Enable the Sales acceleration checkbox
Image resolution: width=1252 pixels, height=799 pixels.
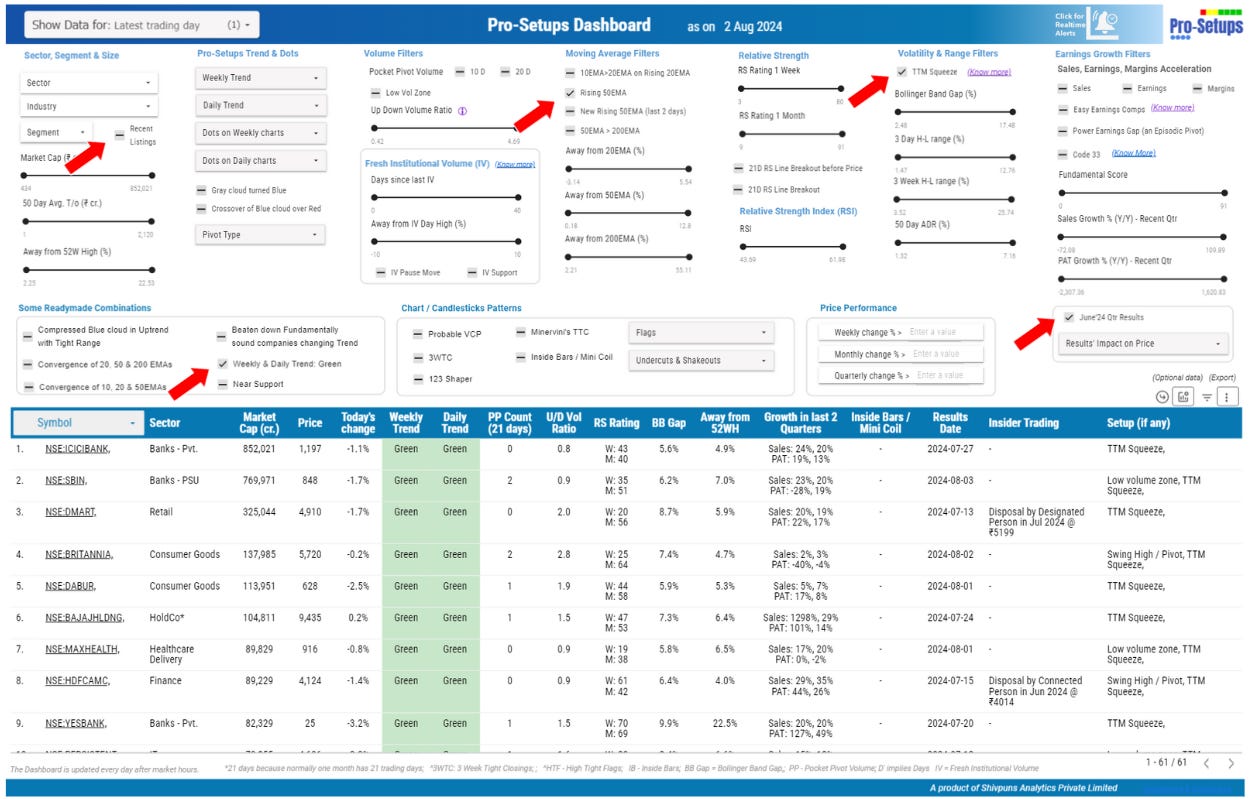1064,89
